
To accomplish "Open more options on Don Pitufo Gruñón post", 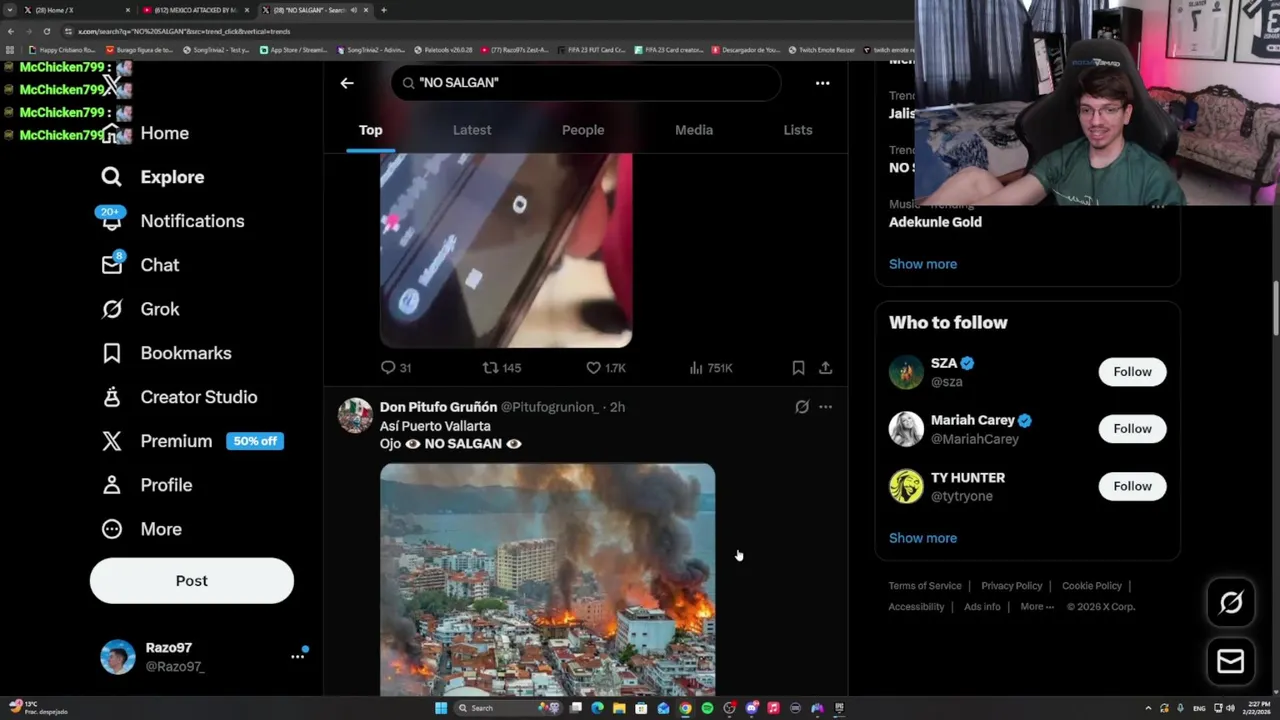I will [x=825, y=407].
